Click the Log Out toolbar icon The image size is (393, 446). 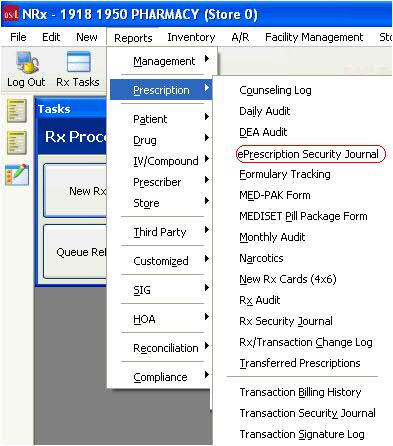[26, 69]
